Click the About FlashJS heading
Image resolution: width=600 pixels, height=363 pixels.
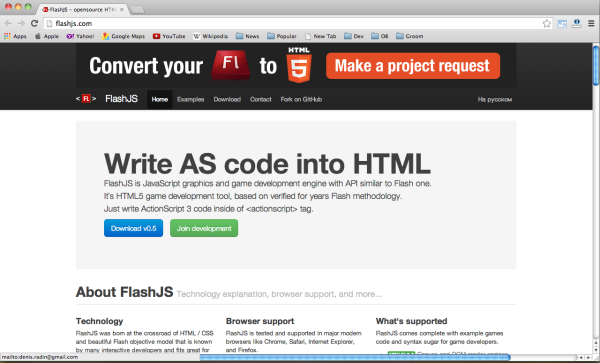124,292
